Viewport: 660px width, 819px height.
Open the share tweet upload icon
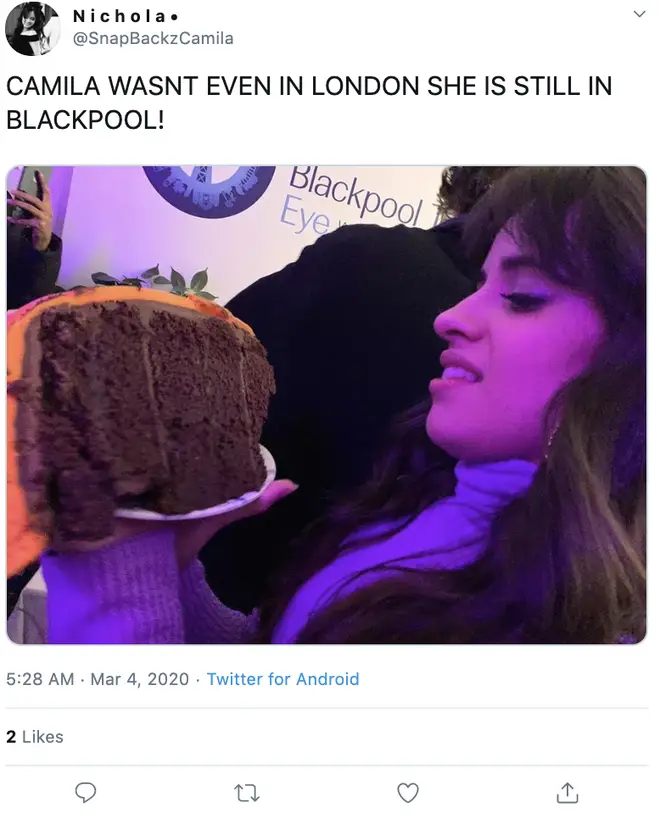tap(568, 792)
